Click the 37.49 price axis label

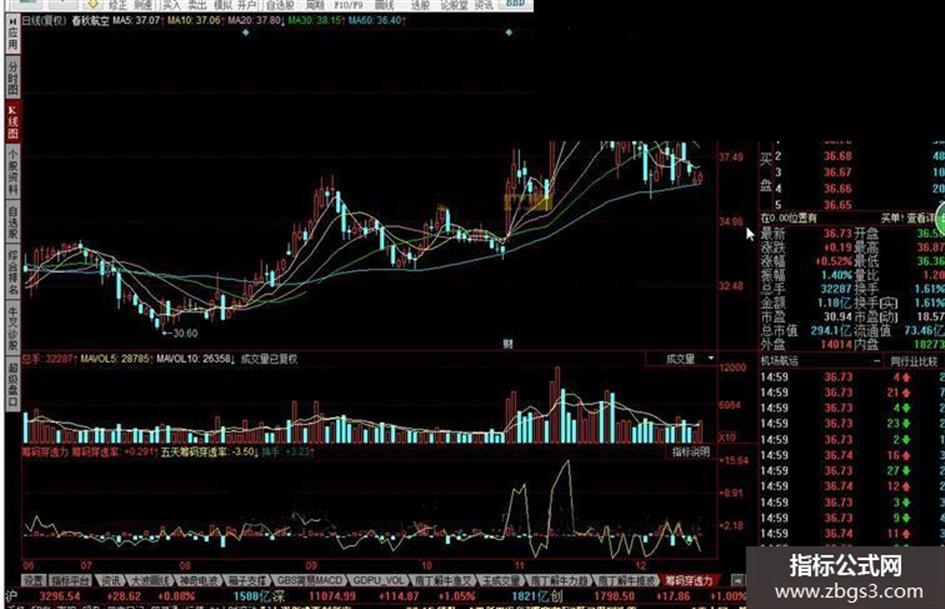[730, 157]
